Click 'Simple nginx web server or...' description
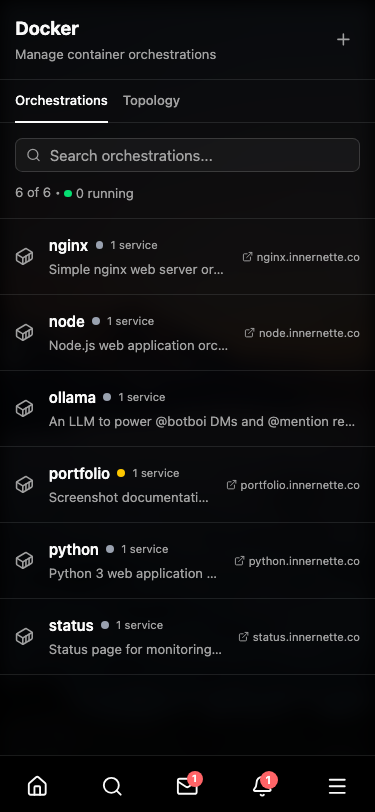The width and height of the screenshot is (375, 812). (136, 270)
